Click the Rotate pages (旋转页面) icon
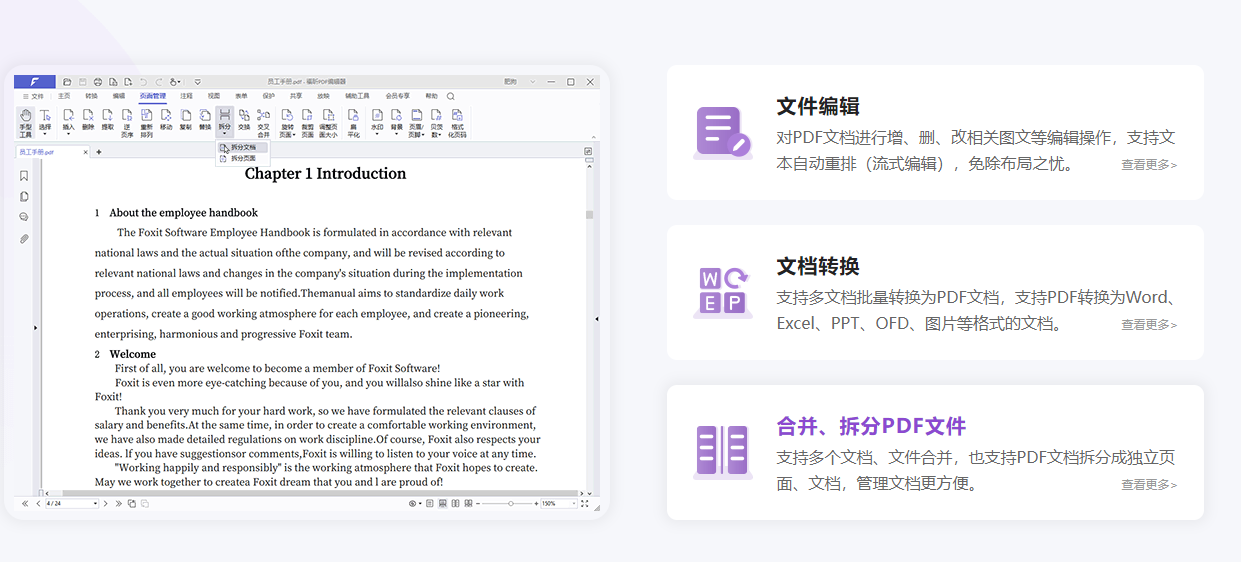 [287, 123]
